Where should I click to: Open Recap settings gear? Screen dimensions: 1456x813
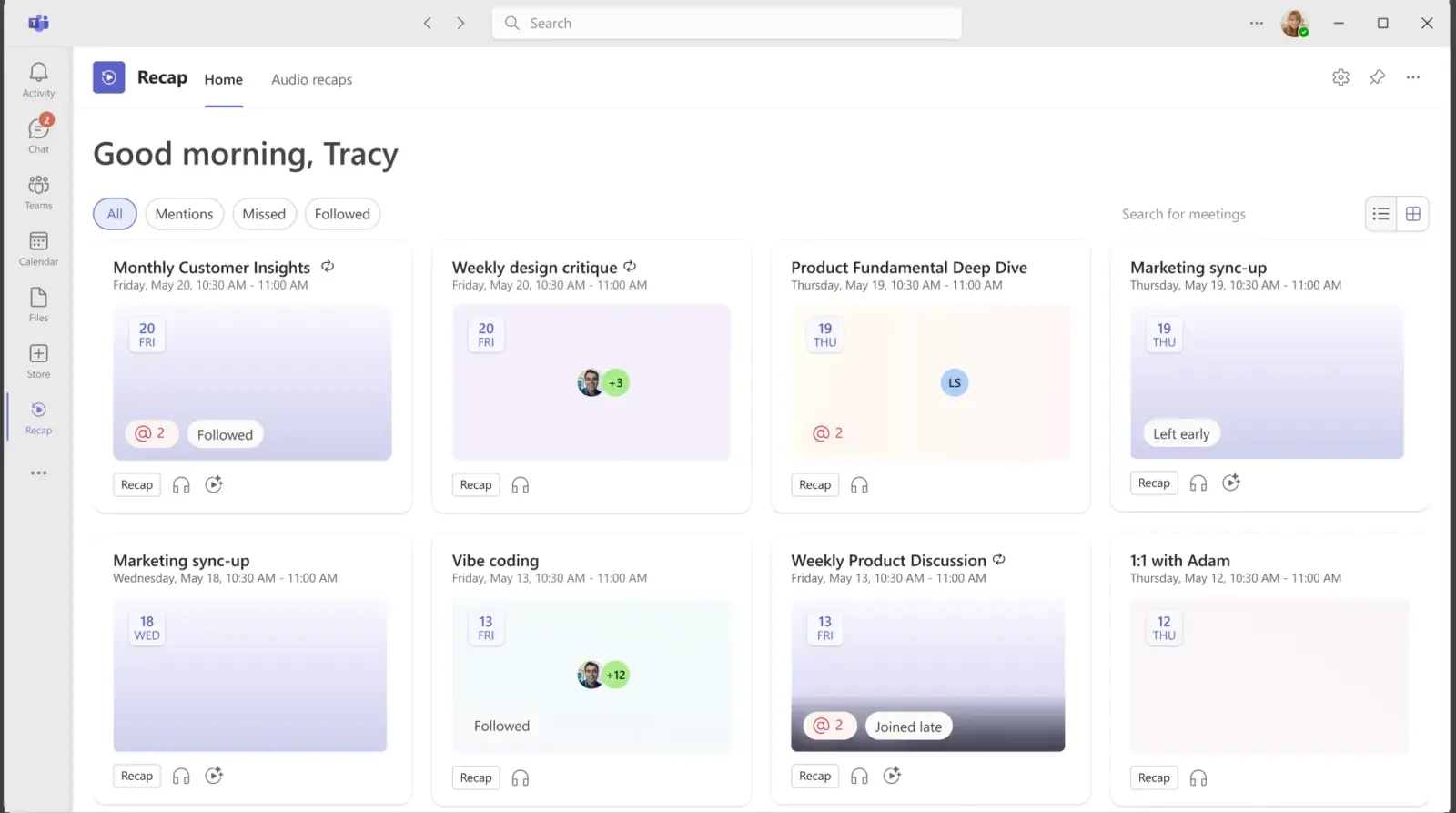point(1340,77)
